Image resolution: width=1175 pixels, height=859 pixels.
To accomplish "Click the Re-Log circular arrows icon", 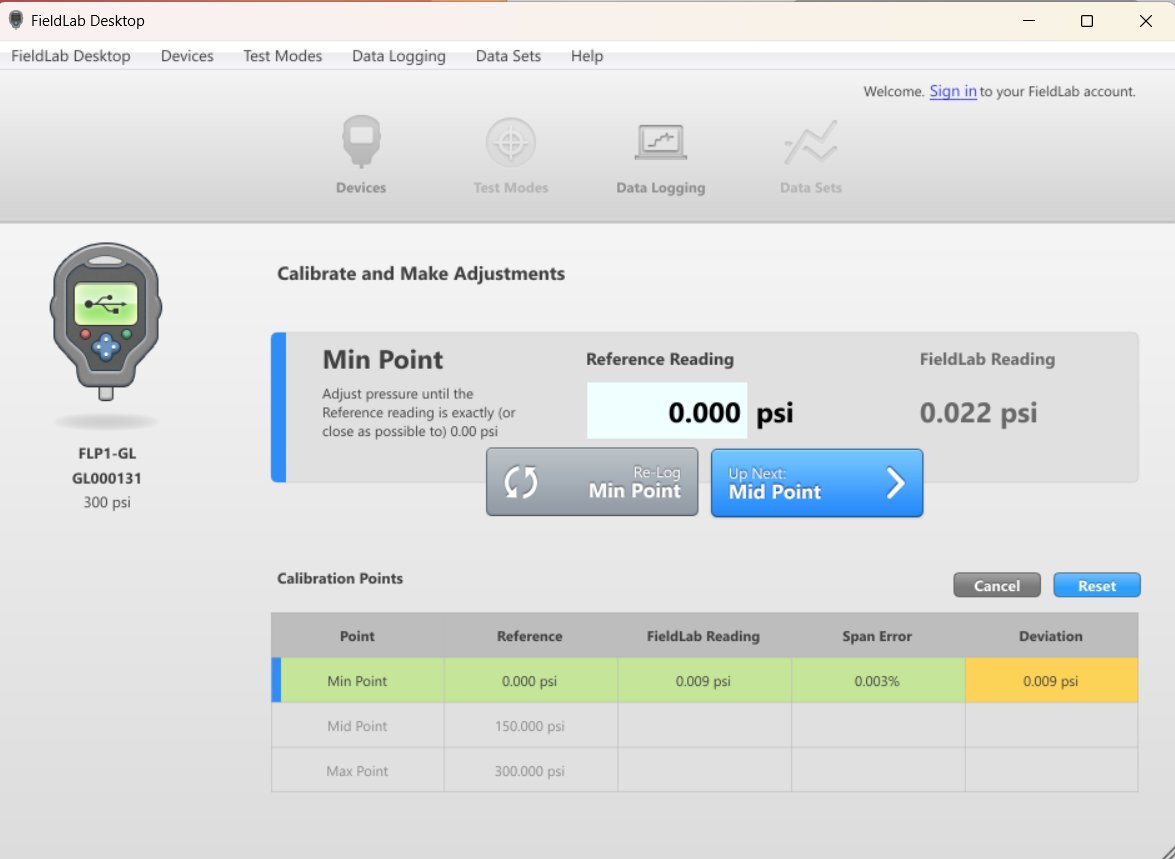I will [521, 482].
